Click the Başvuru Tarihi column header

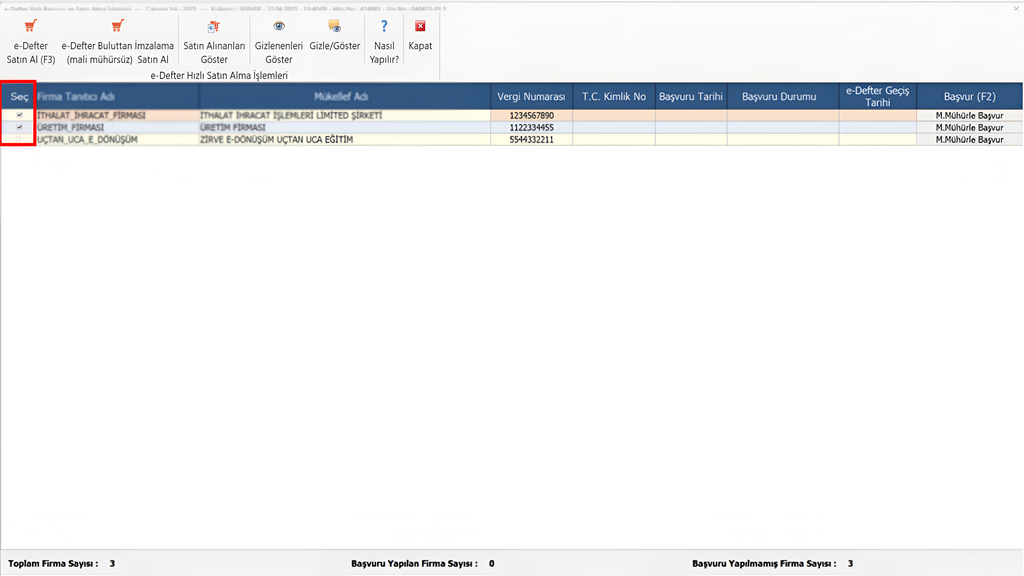[x=691, y=97]
